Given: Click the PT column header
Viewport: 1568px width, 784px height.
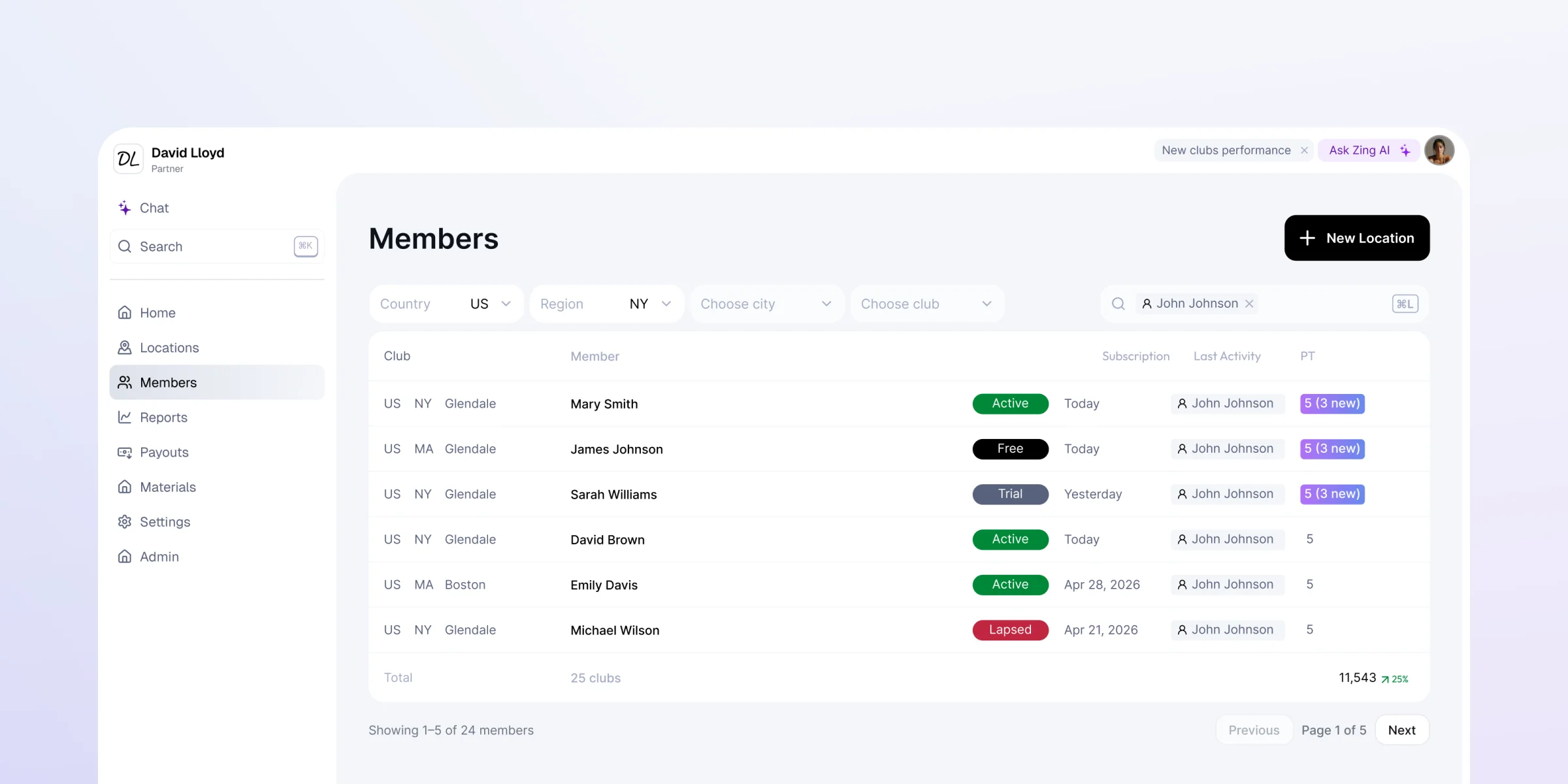Looking at the screenshot, I should pyautogui.click(x=1307, y=356).
